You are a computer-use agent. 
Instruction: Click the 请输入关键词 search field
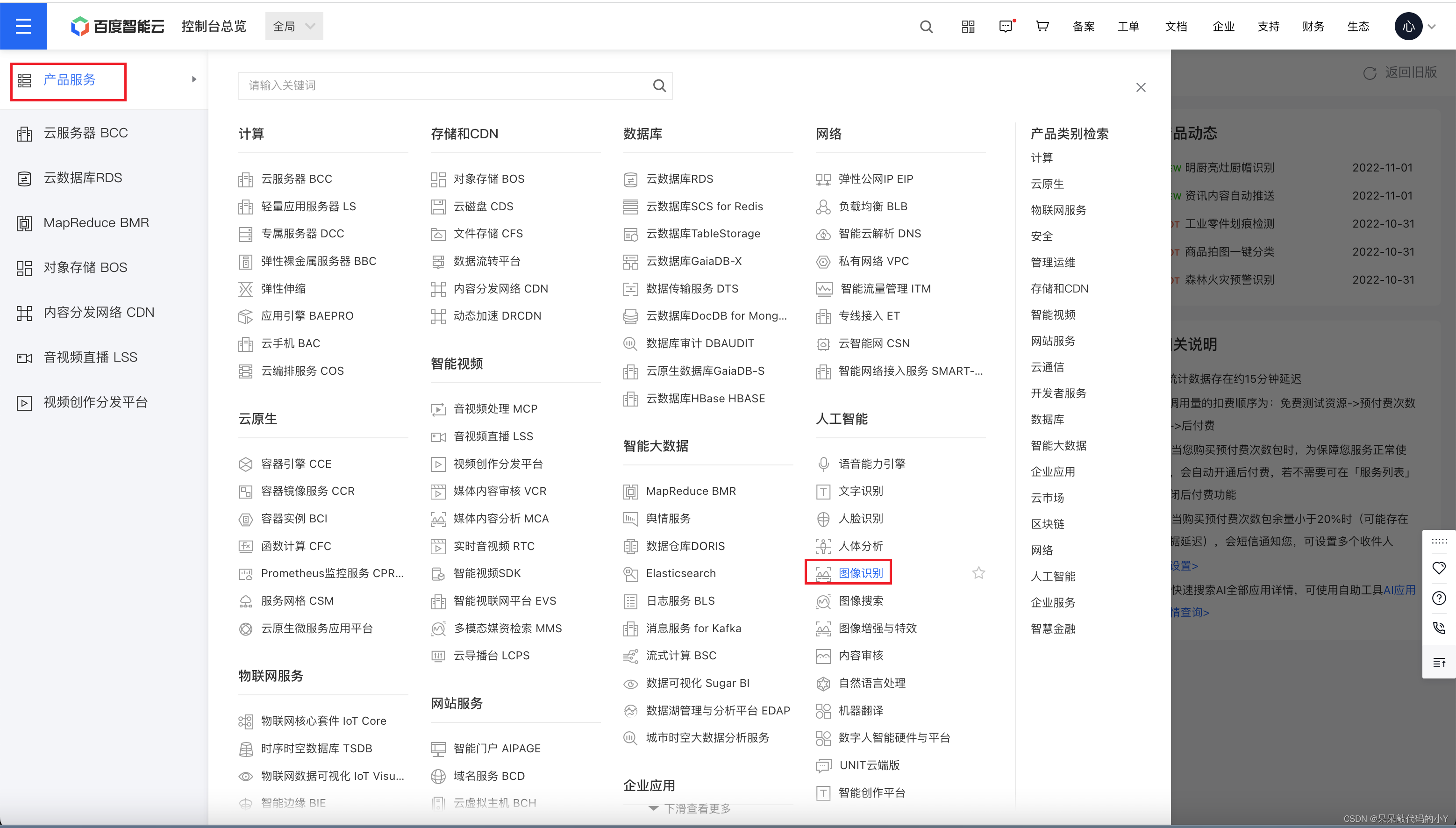pyautogui.click(x=455, y=86)
